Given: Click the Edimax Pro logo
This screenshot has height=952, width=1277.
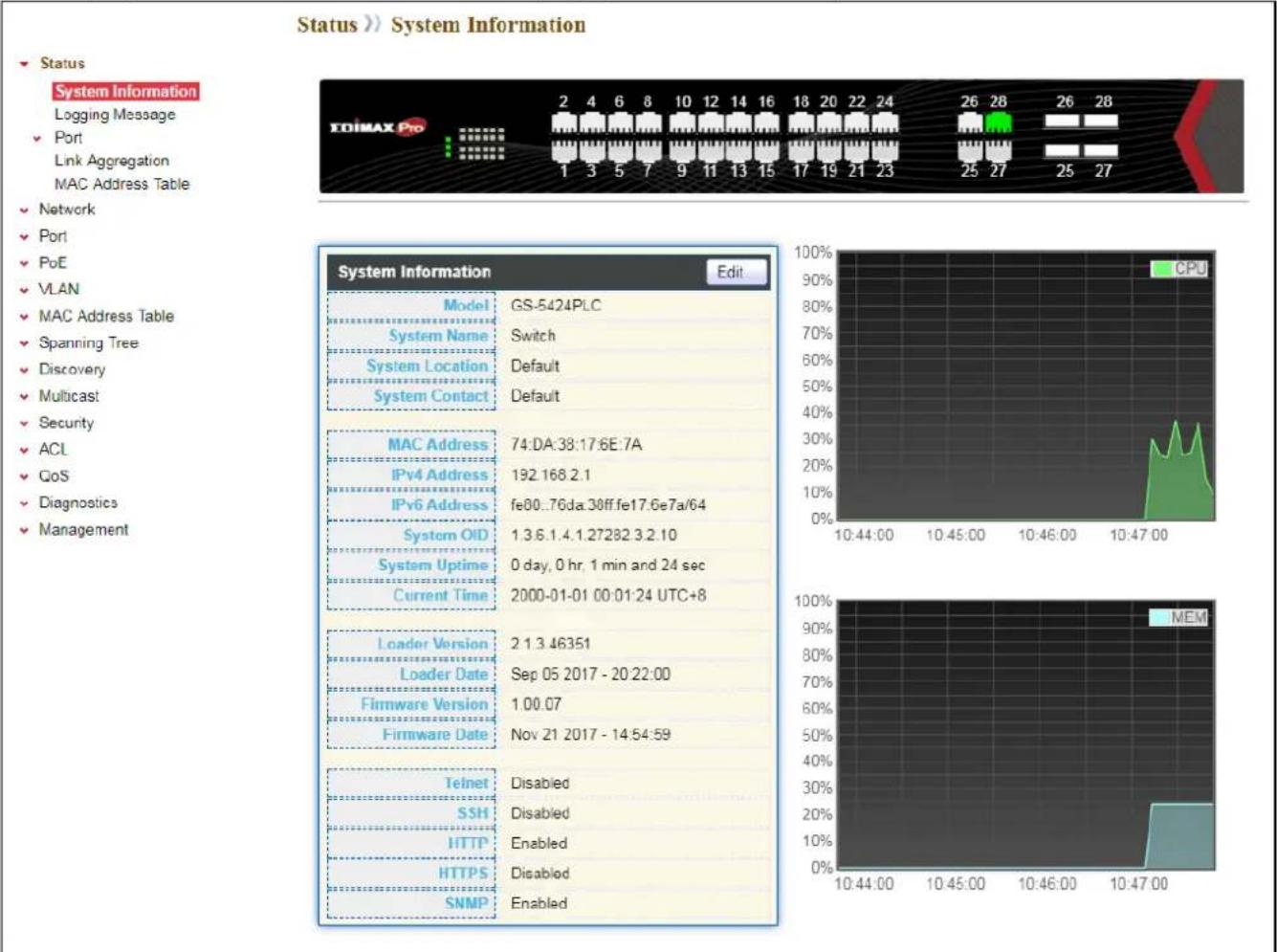Looking at the screenshot, I should 377,127.
